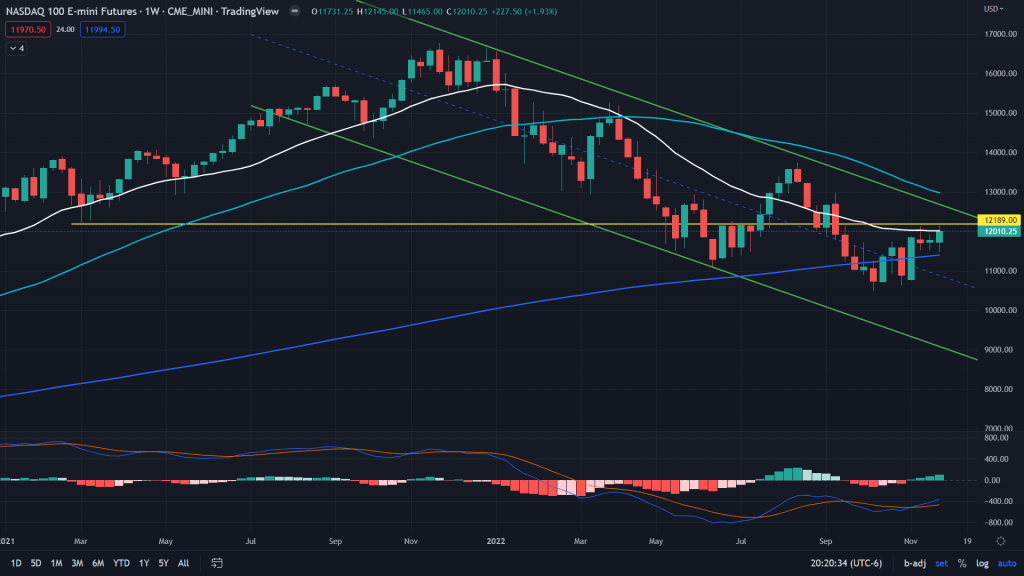Toggle the log scale option
1024x576 pixels.
tap(983, 564)
